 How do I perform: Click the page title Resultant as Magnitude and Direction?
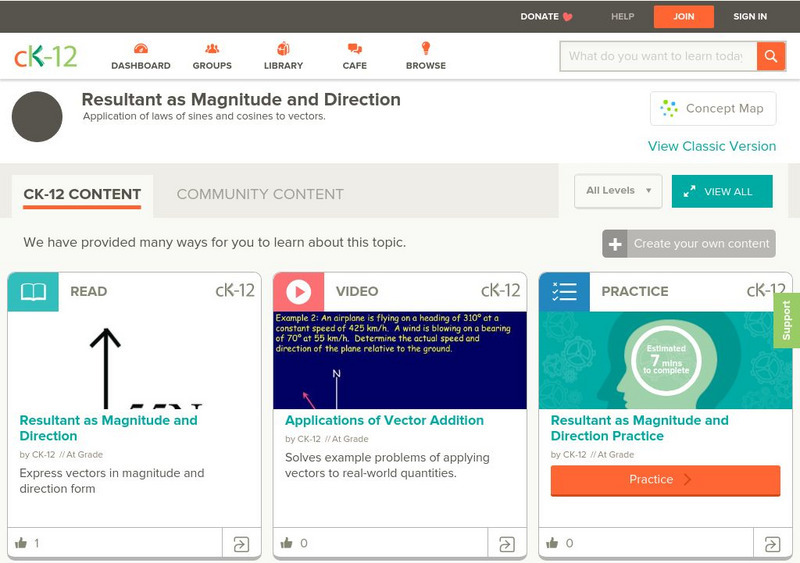(241, 100)
